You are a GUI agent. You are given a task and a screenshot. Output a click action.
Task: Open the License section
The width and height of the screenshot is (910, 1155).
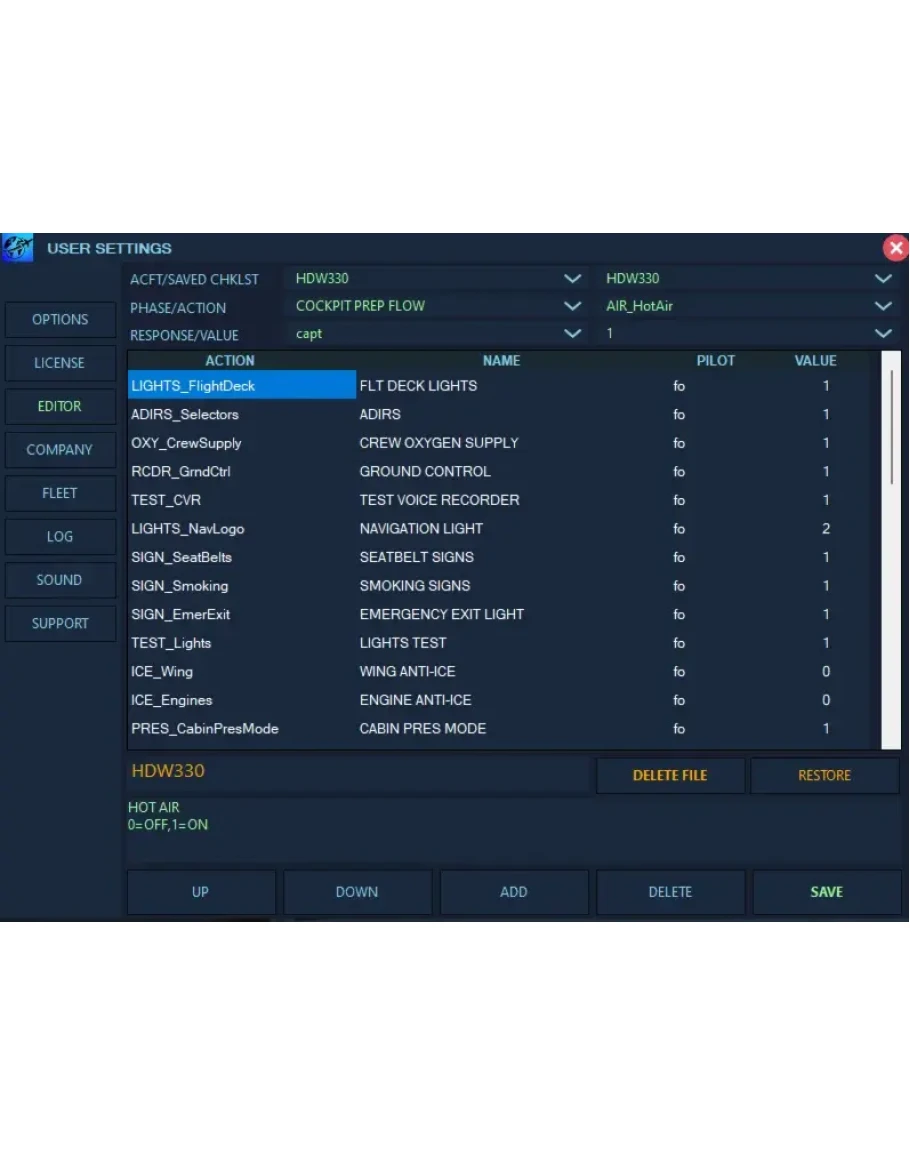tap(60, 363)
